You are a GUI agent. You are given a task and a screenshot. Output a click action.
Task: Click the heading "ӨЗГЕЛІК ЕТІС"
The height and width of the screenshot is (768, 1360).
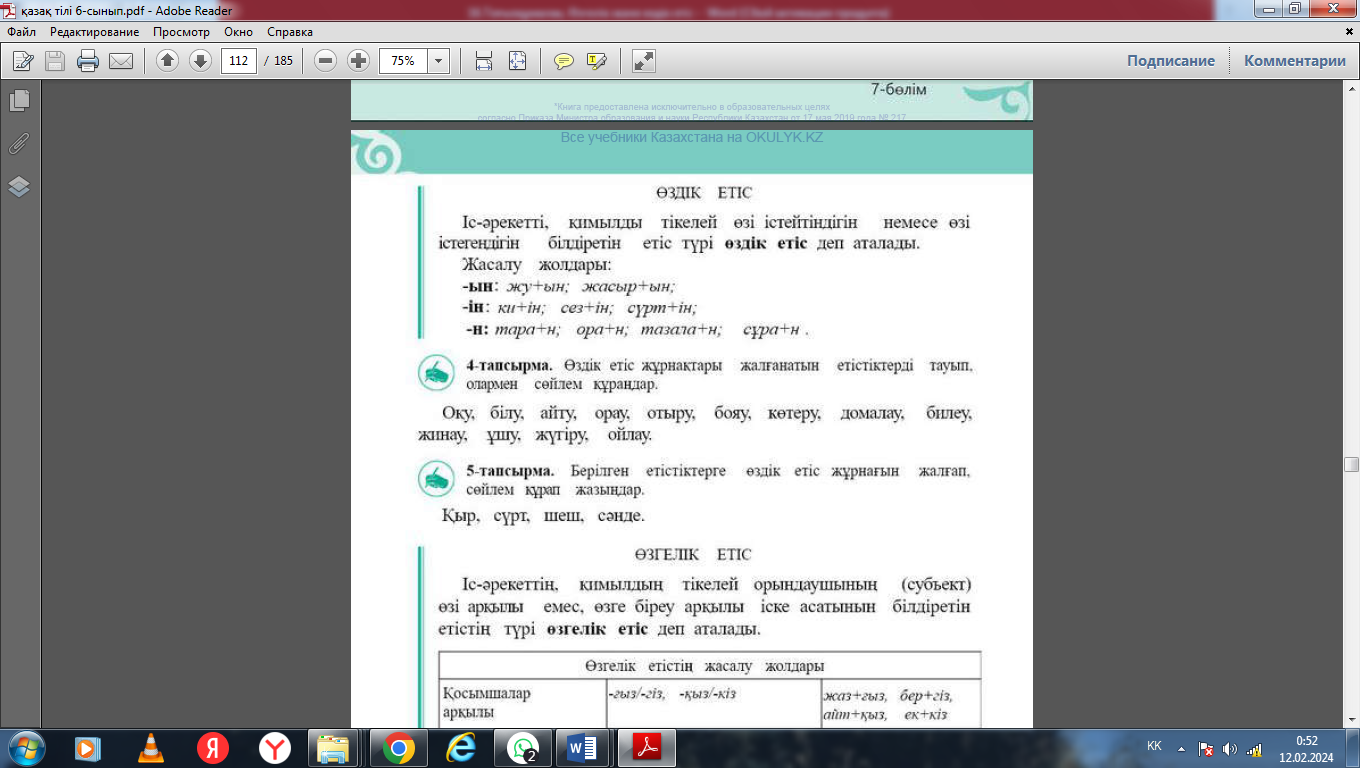pos(693,555)
